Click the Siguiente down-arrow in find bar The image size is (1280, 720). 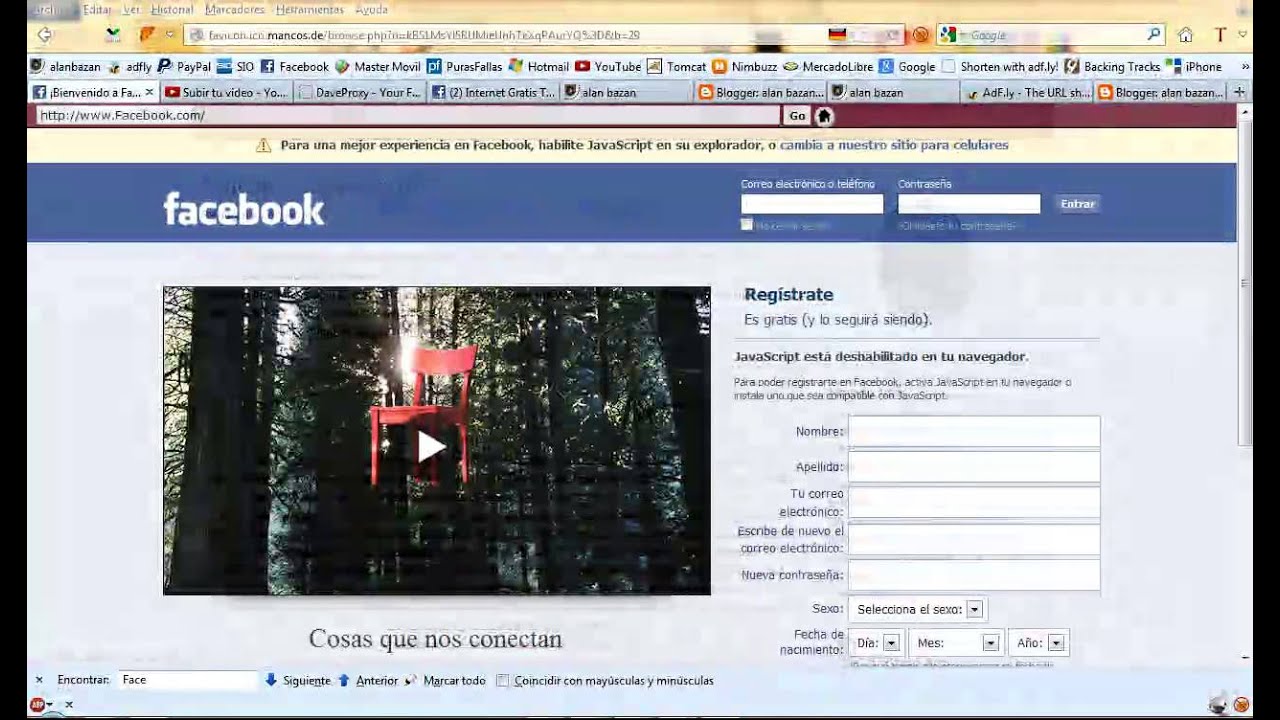point(271,680)
